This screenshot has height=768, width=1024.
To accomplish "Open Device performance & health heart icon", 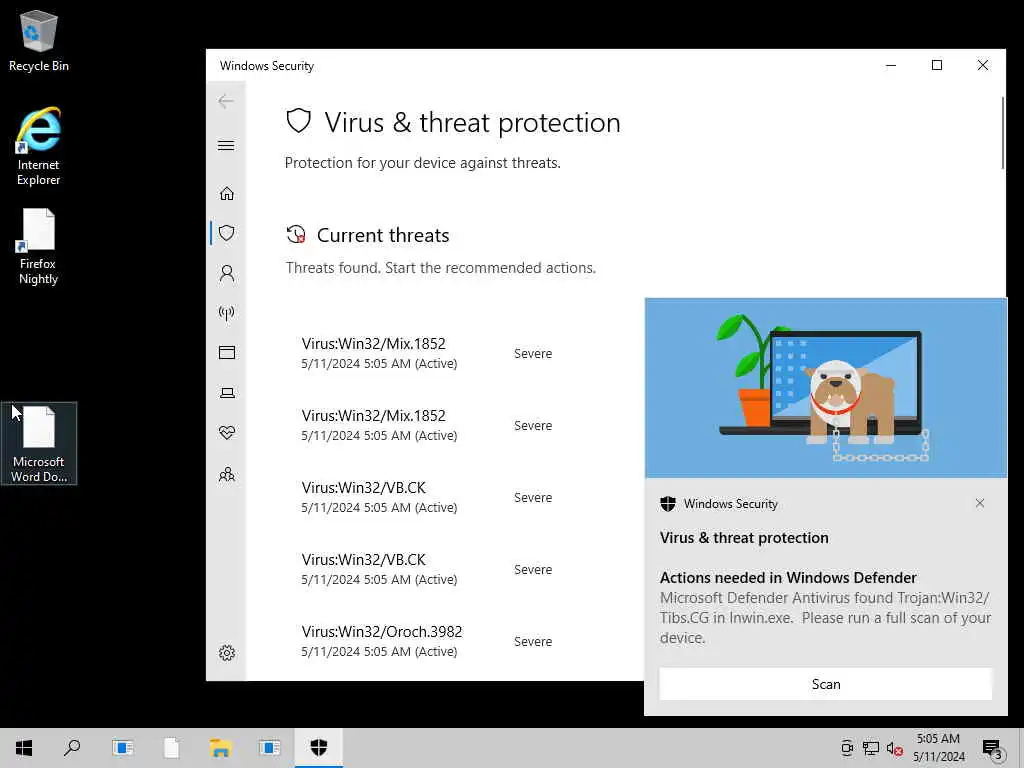I will (227, 432).
